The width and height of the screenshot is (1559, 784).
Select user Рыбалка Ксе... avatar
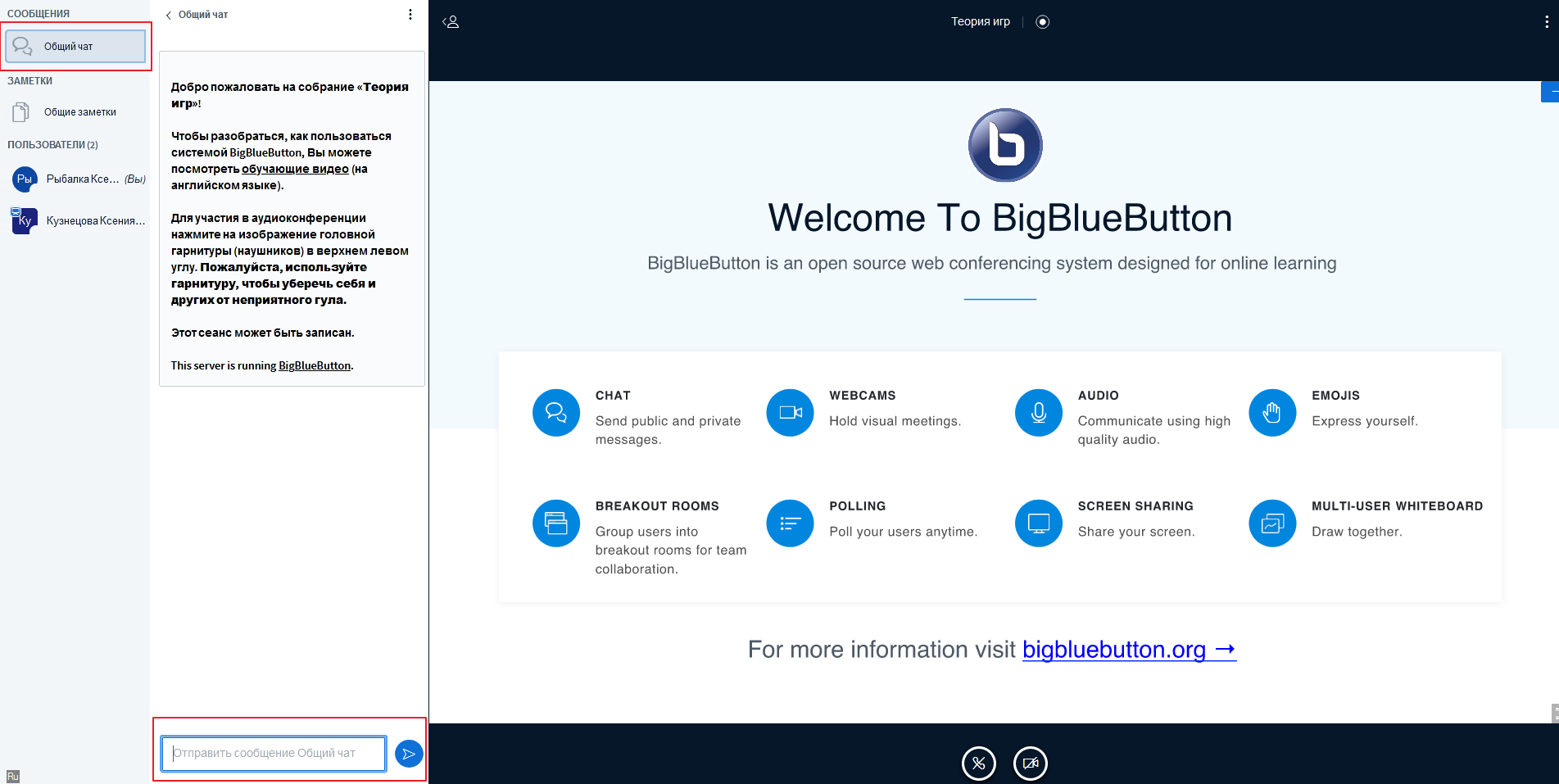(x=25, y=179)
